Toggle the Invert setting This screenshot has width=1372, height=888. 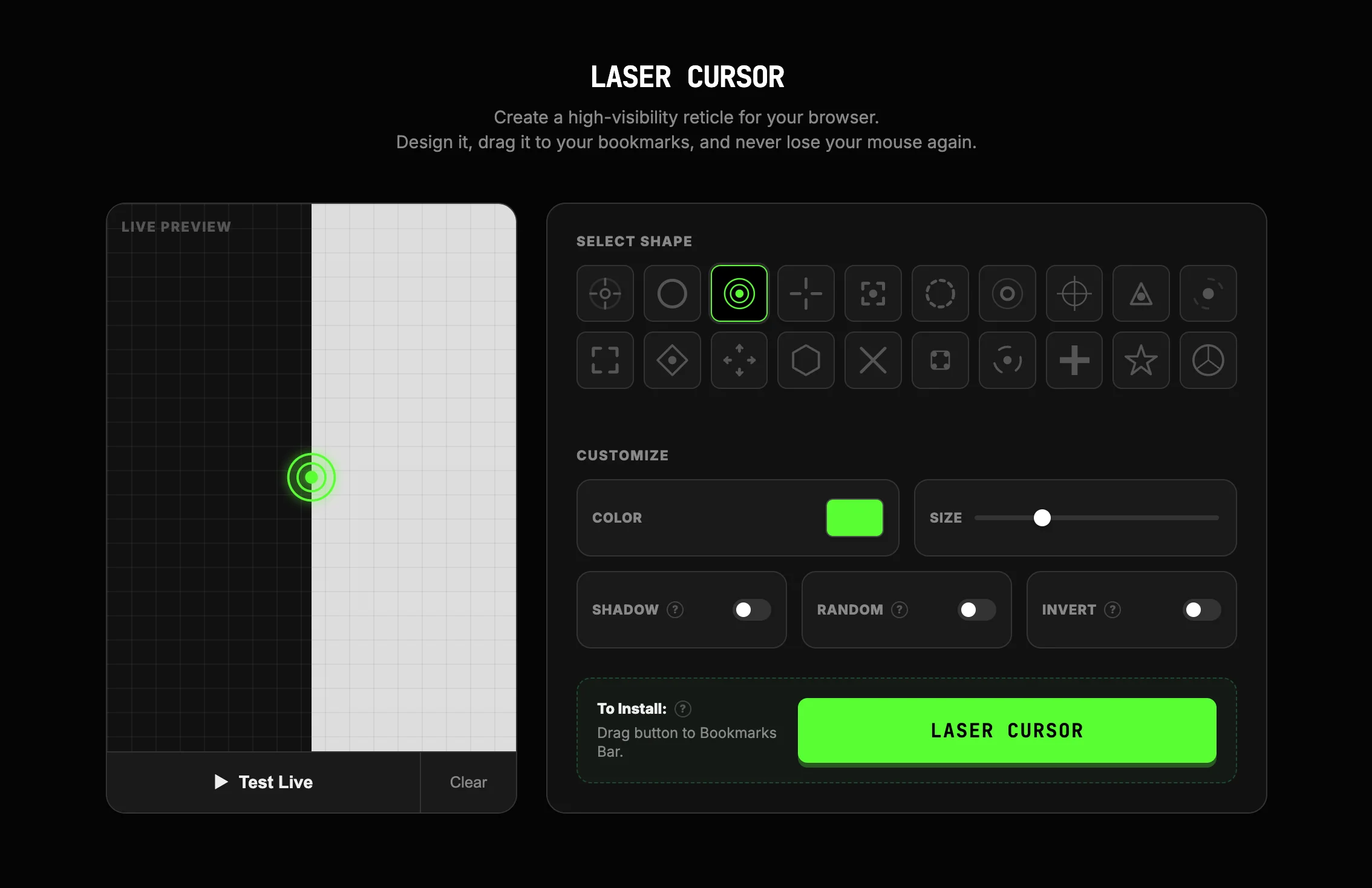1201,610
